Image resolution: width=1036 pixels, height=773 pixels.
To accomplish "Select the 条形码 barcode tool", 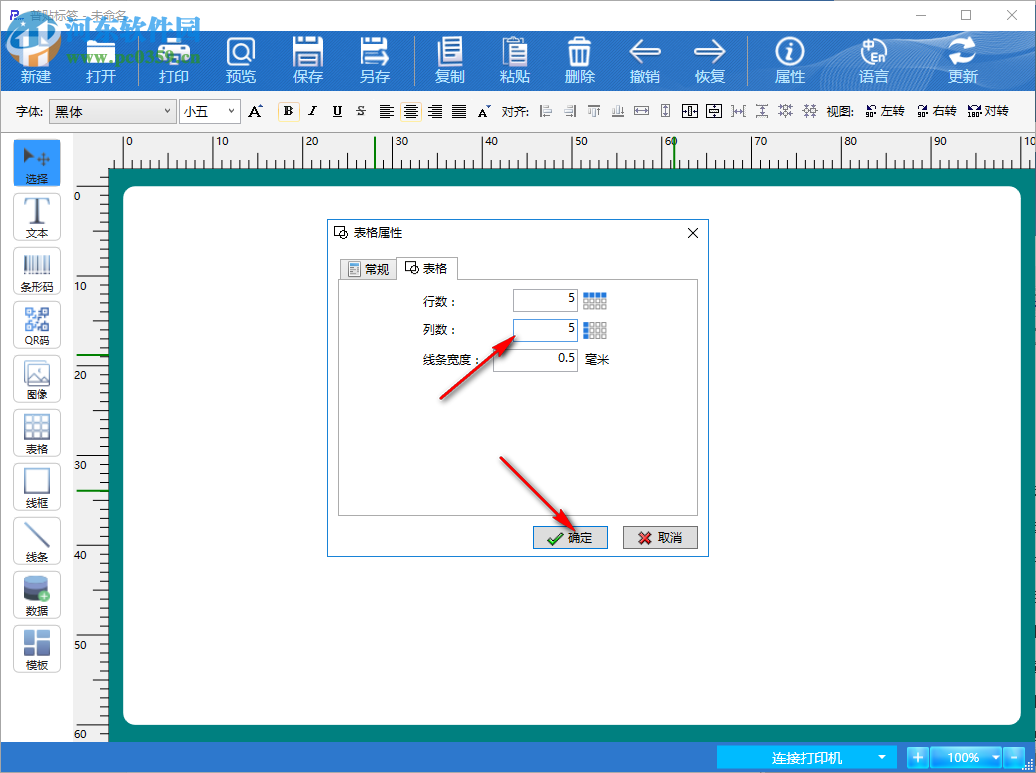I will (37, 271).
